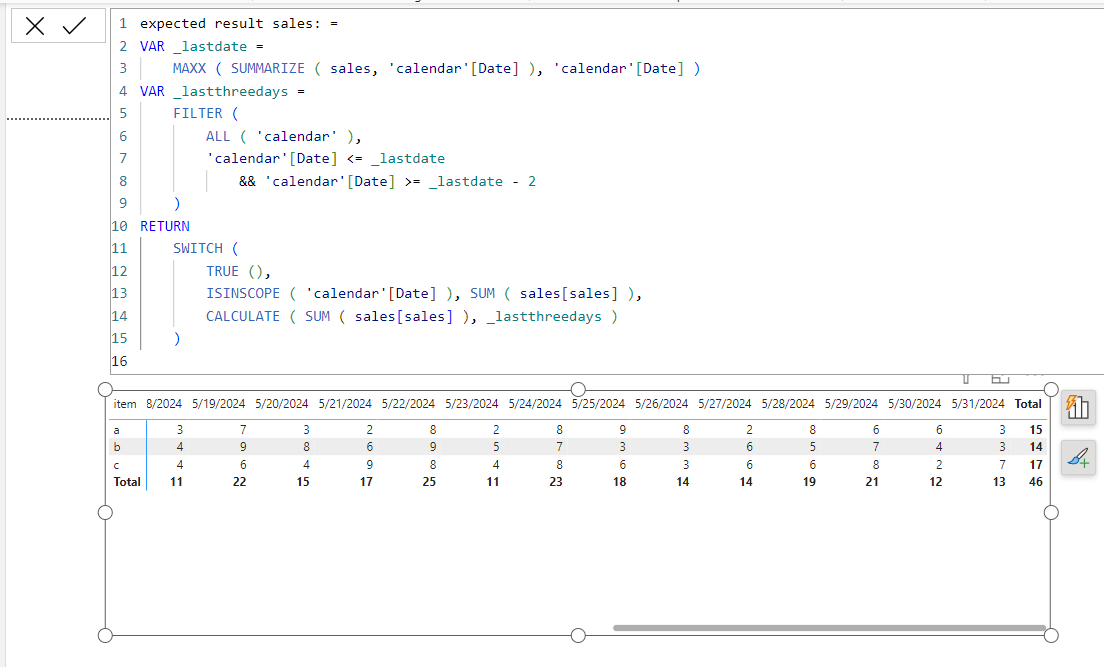Click 'VAR _lastdate =' in the formula
The width and height of the screenshot is (1104, 667).
click(201, 46)
